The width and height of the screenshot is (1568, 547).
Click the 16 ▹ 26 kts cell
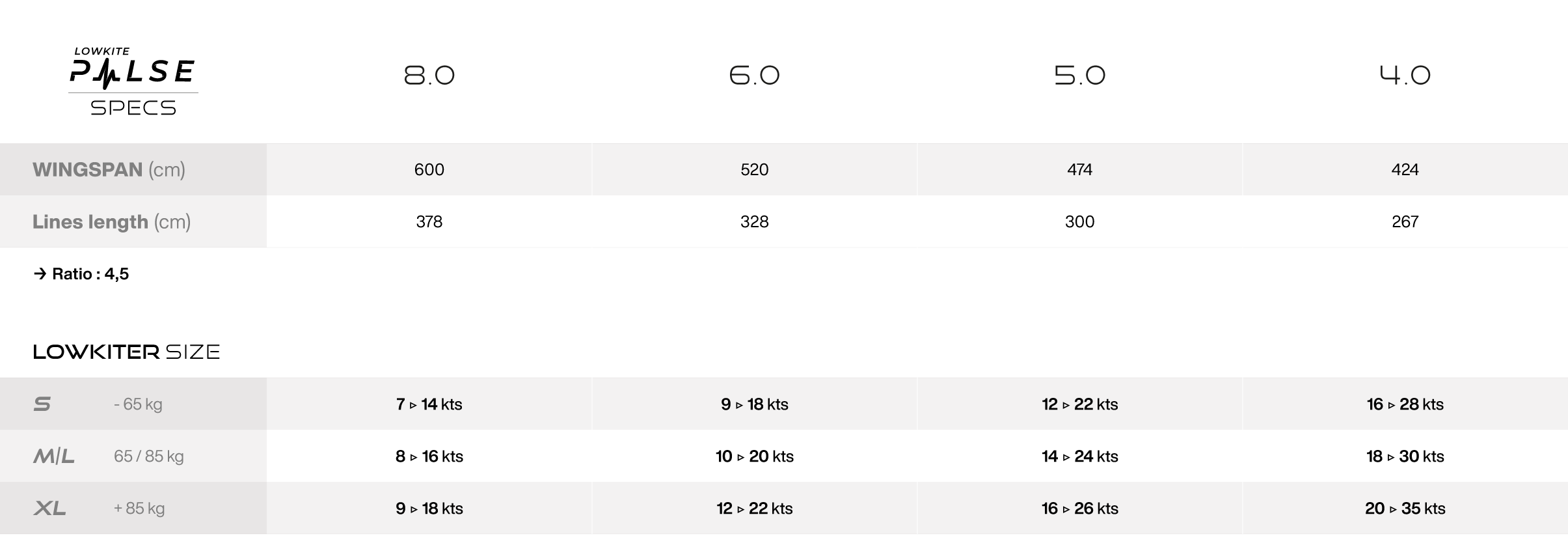pyautogui.click(x=1080, y=508)
